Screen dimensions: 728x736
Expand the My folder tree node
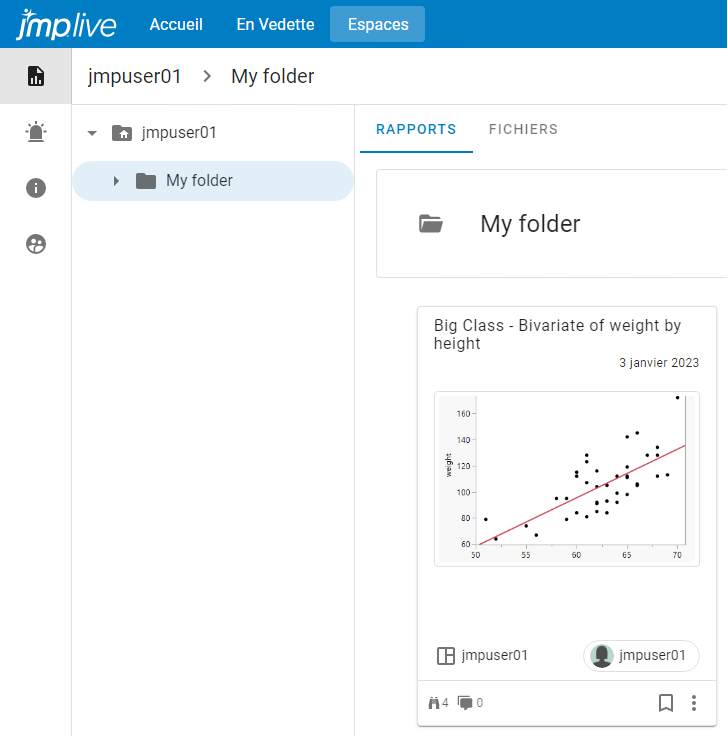(116, 181)
